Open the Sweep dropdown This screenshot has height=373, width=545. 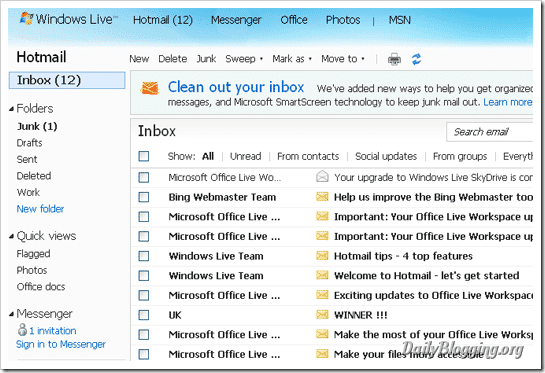pos(244,59)
